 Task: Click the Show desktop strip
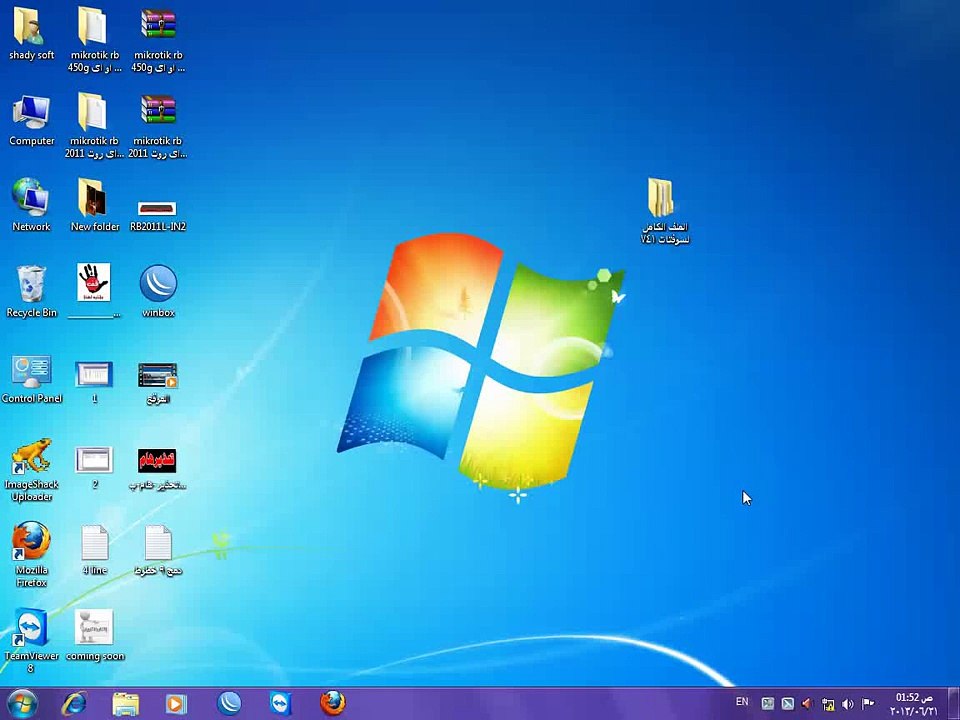(x=954, y=704)
